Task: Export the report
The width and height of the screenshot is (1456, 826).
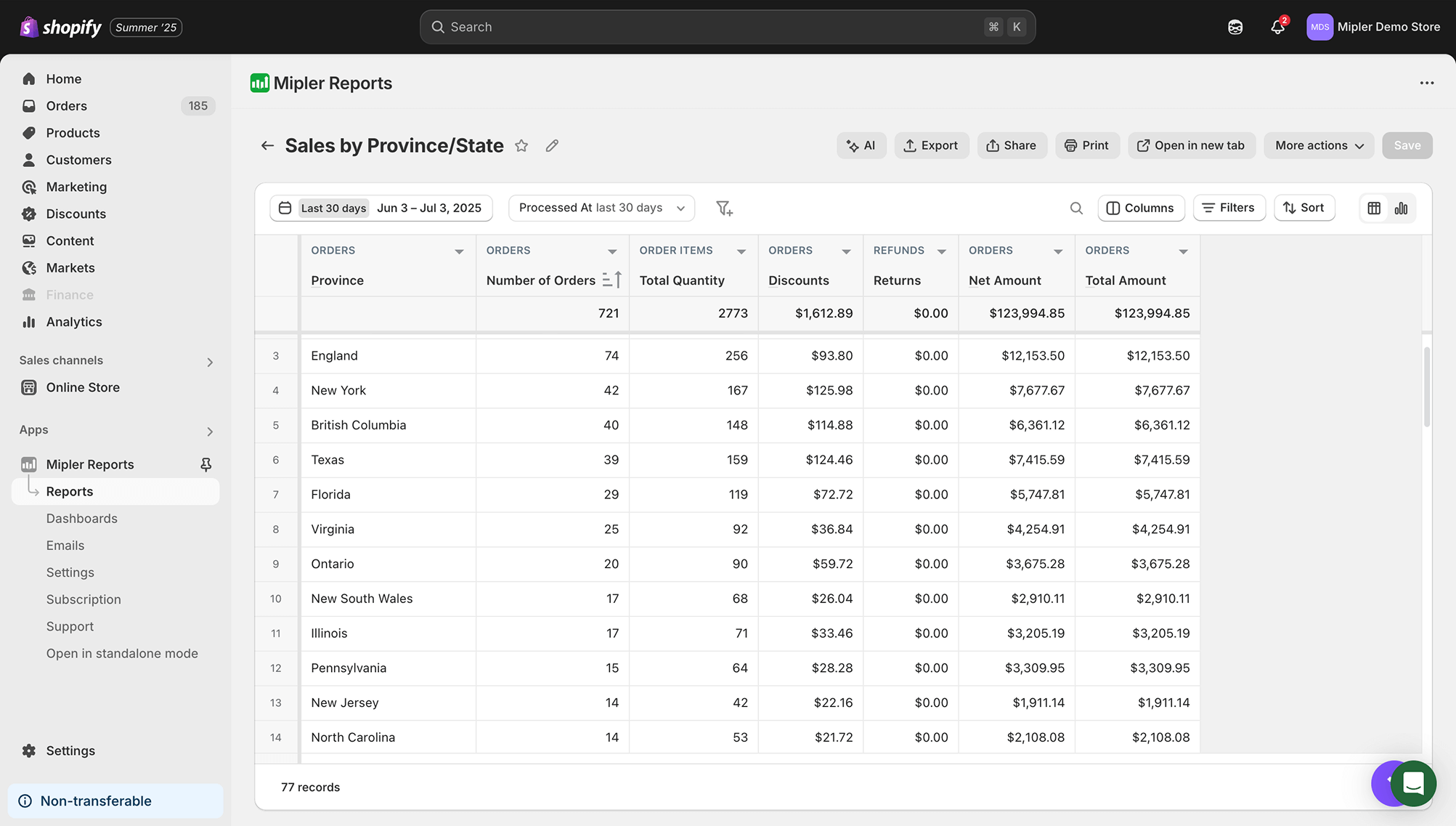Action: coord(932,145)
